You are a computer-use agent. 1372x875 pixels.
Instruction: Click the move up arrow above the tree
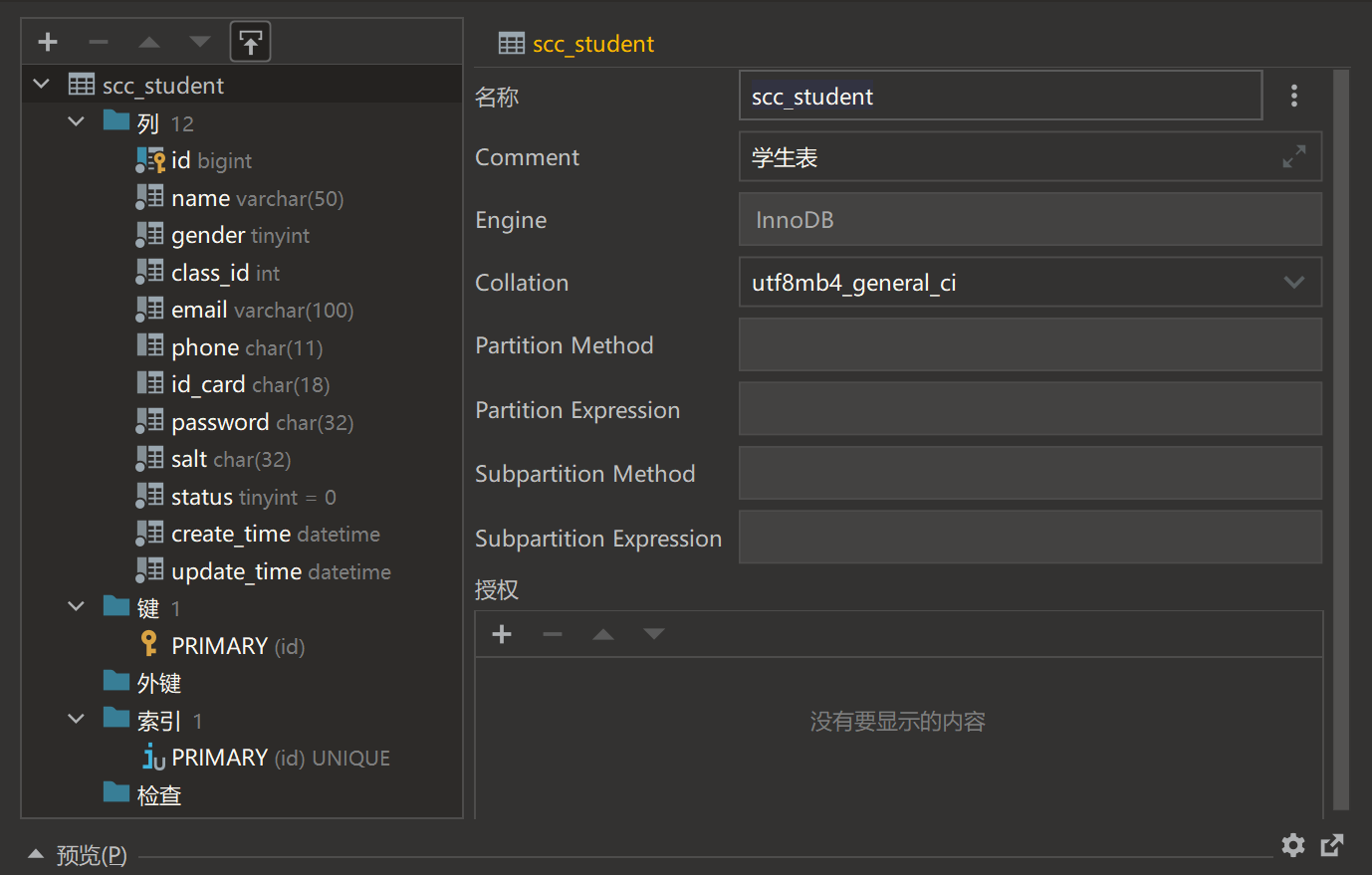pos(149,42)
